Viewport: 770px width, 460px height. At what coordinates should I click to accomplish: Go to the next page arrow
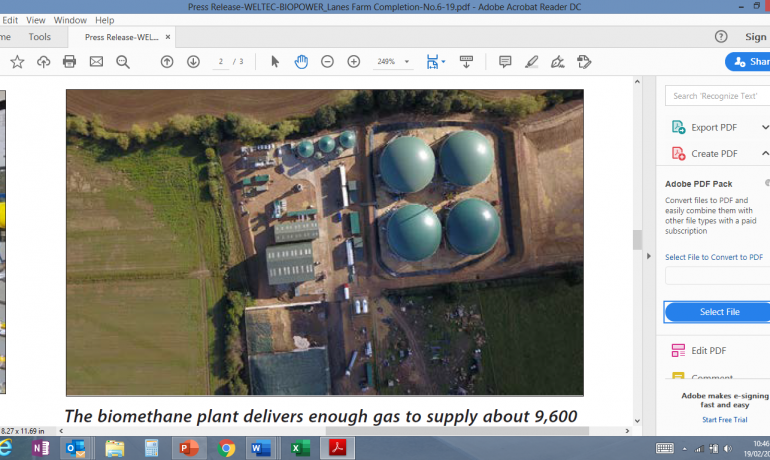[193, 62]
